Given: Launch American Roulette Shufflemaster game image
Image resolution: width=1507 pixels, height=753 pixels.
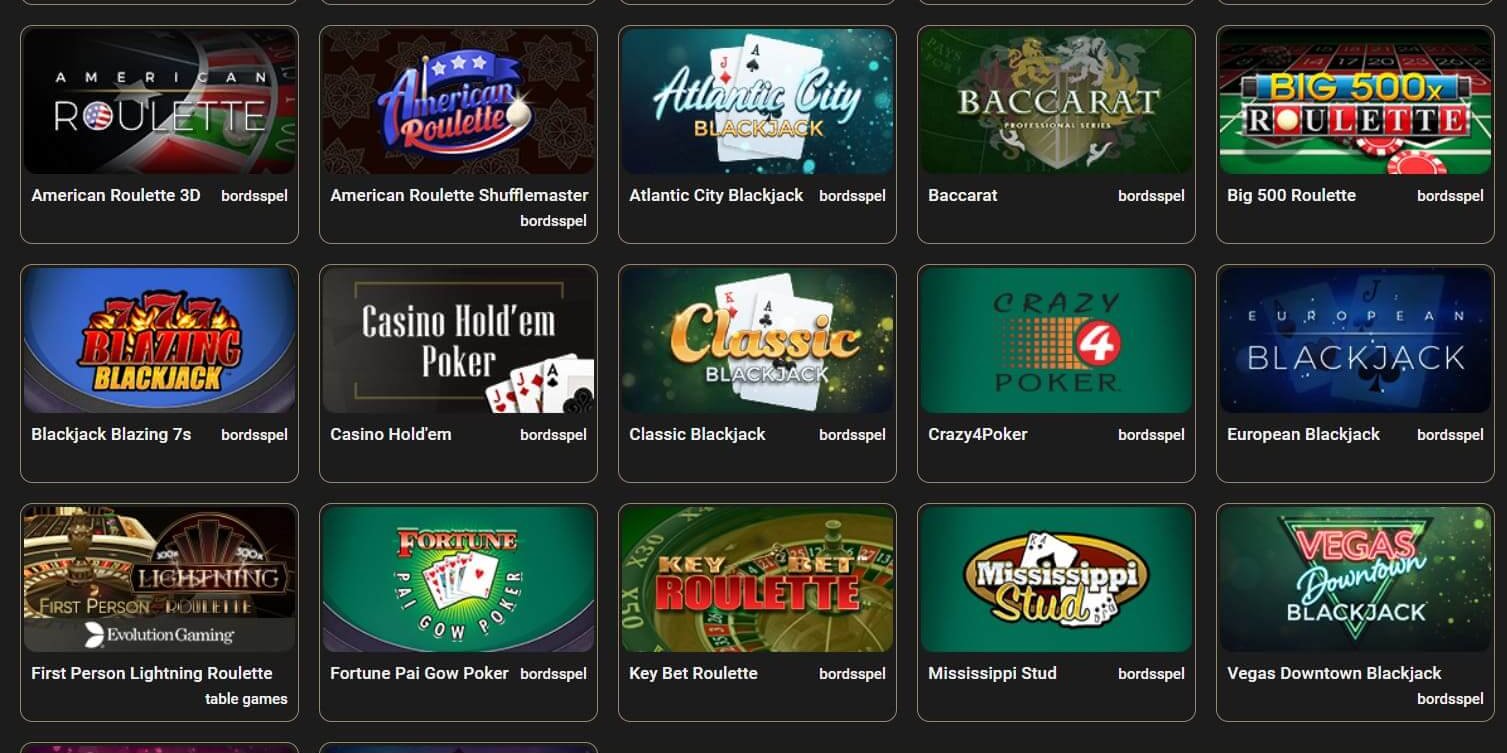Looking at the screenshot, I should (x=458, y=102).
